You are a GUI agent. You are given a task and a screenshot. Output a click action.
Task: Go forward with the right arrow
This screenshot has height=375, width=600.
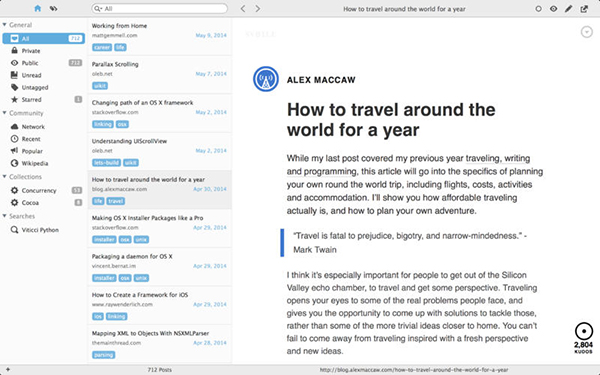click(x=258, y=8)
